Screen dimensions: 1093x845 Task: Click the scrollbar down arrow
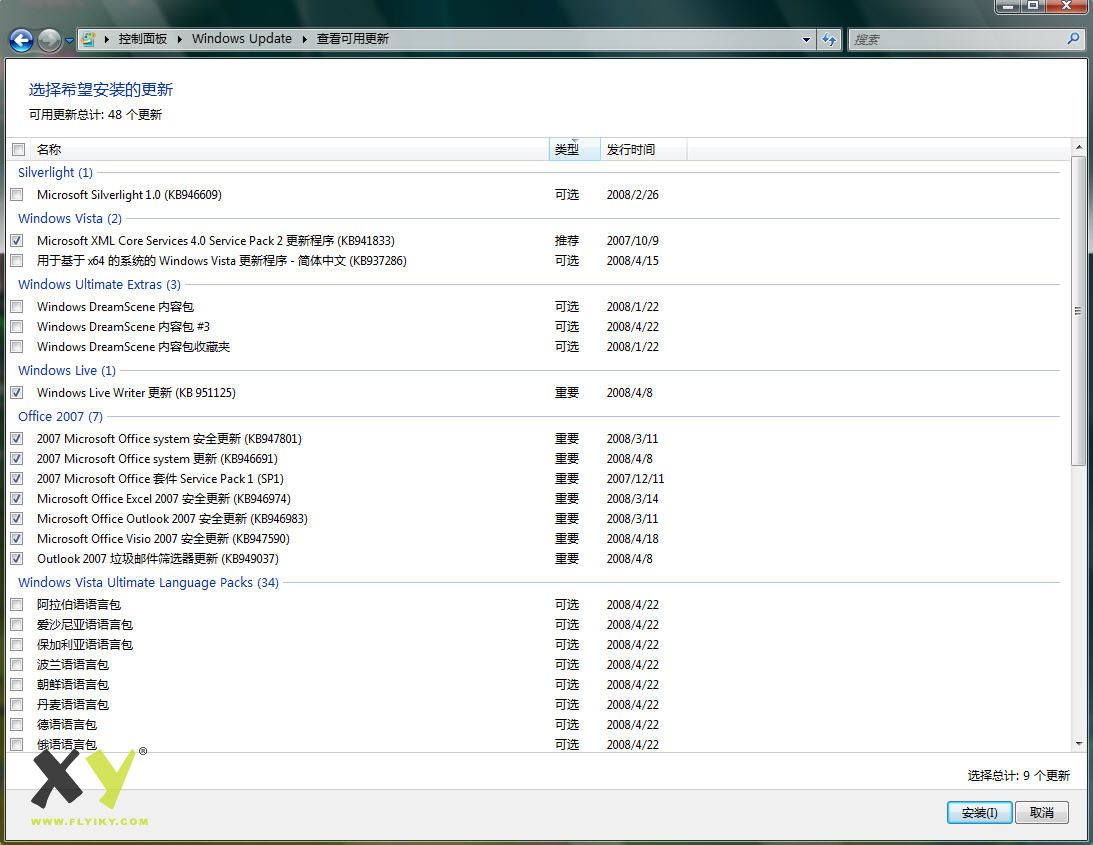pos(1078,744)
